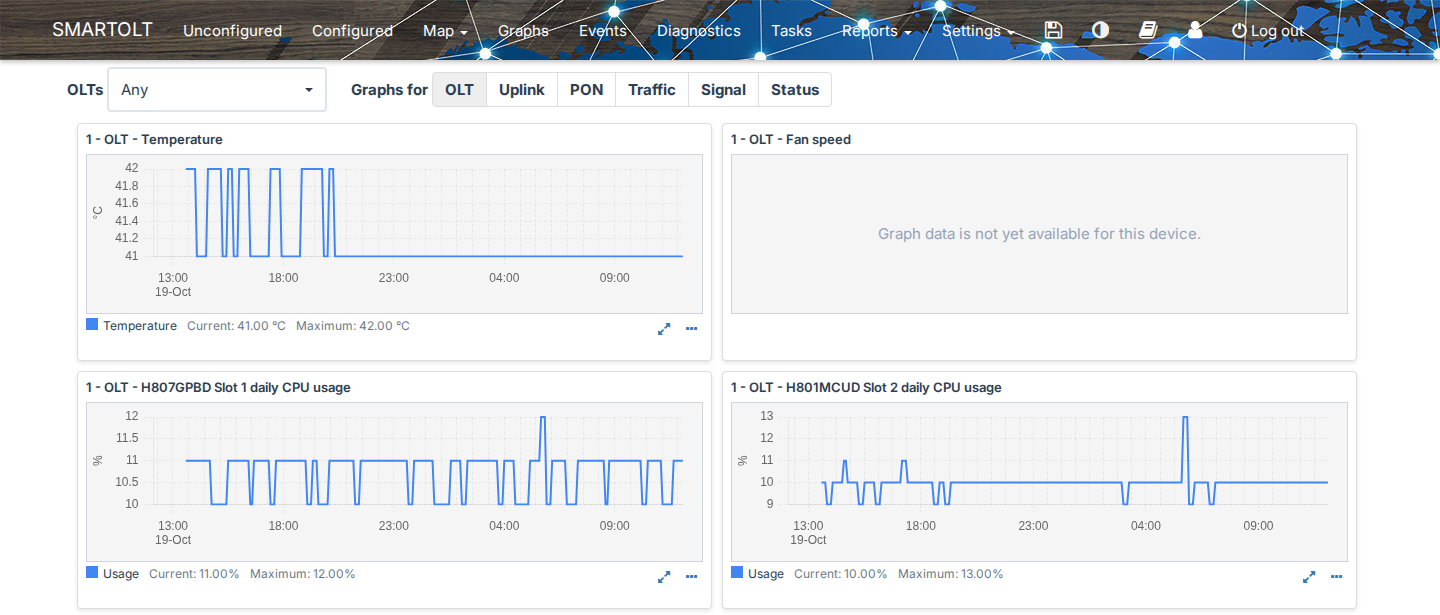Click the Temperature chart plot area
Viewport: 1440px width, 615px height.
pyautogui.click(x=394, y=234)
